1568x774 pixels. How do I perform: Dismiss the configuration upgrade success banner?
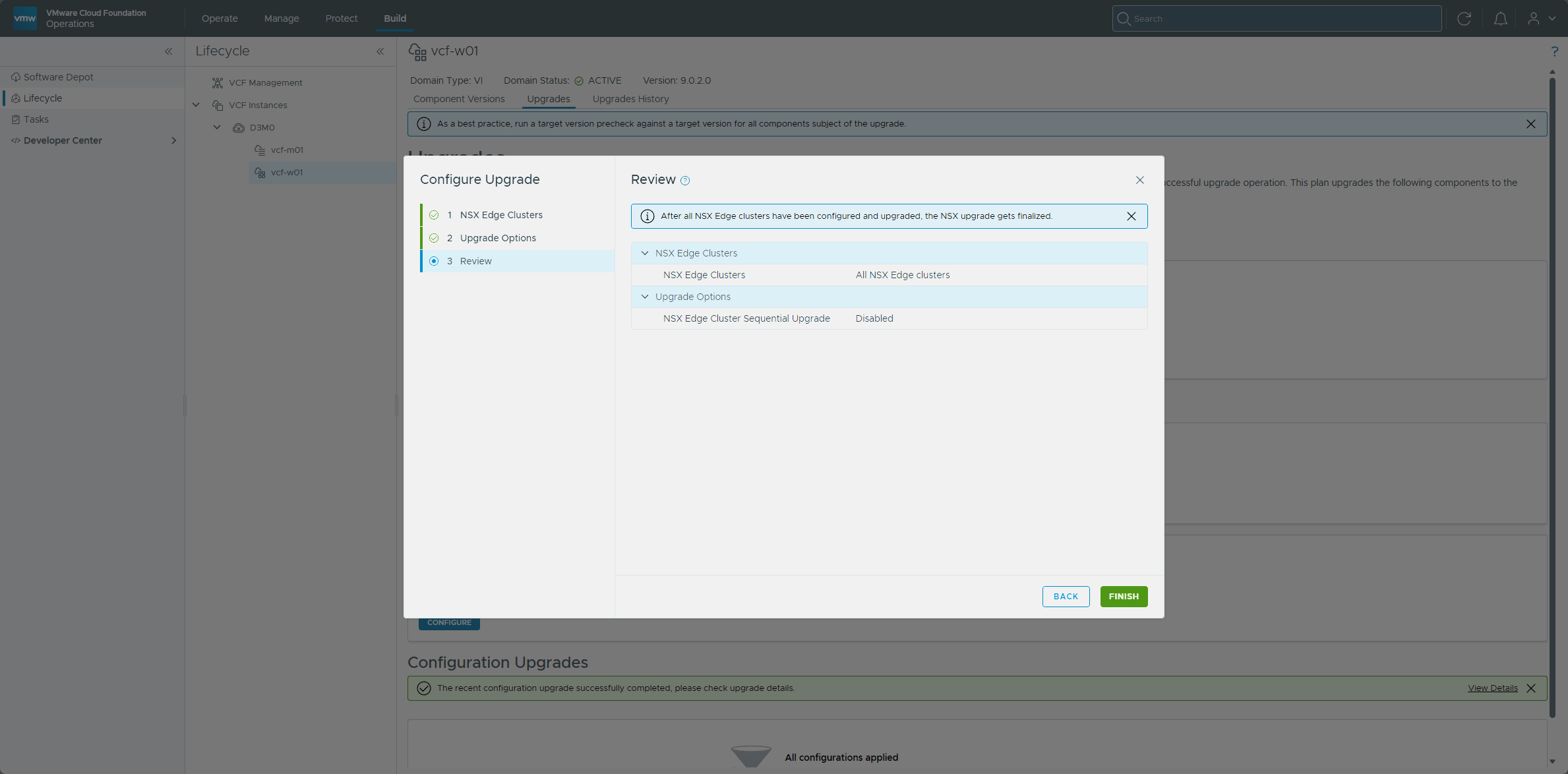[x=1531, y=688]
